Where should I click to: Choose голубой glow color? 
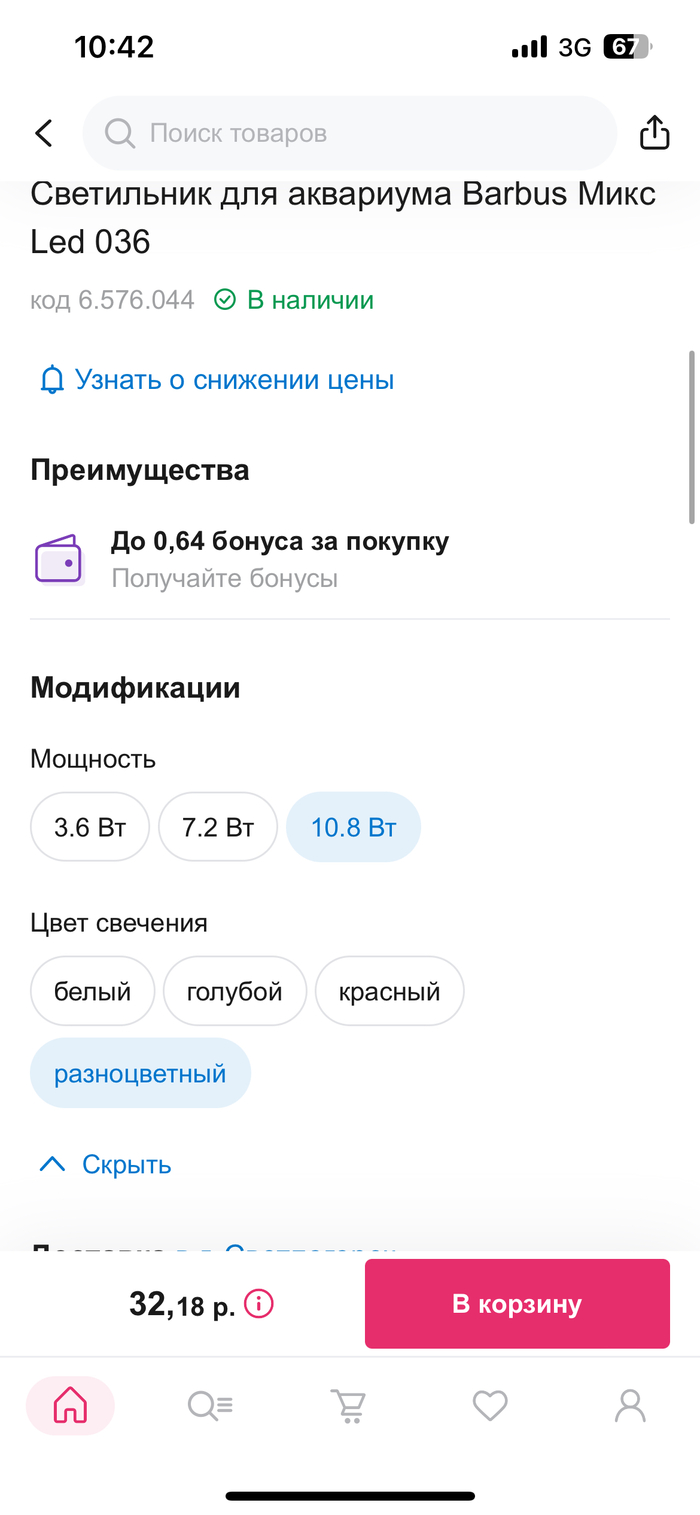235,991
